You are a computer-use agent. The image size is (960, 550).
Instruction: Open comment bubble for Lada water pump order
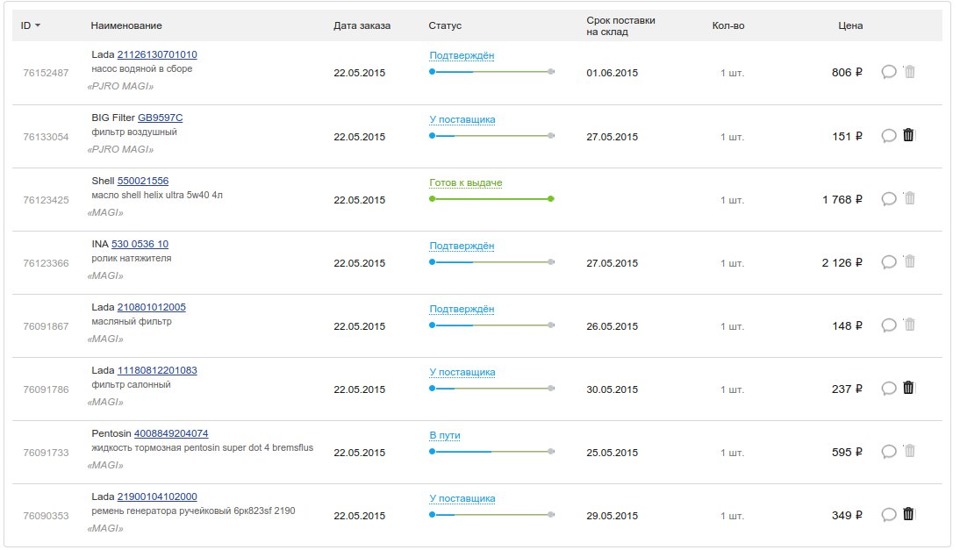point(888,72)
